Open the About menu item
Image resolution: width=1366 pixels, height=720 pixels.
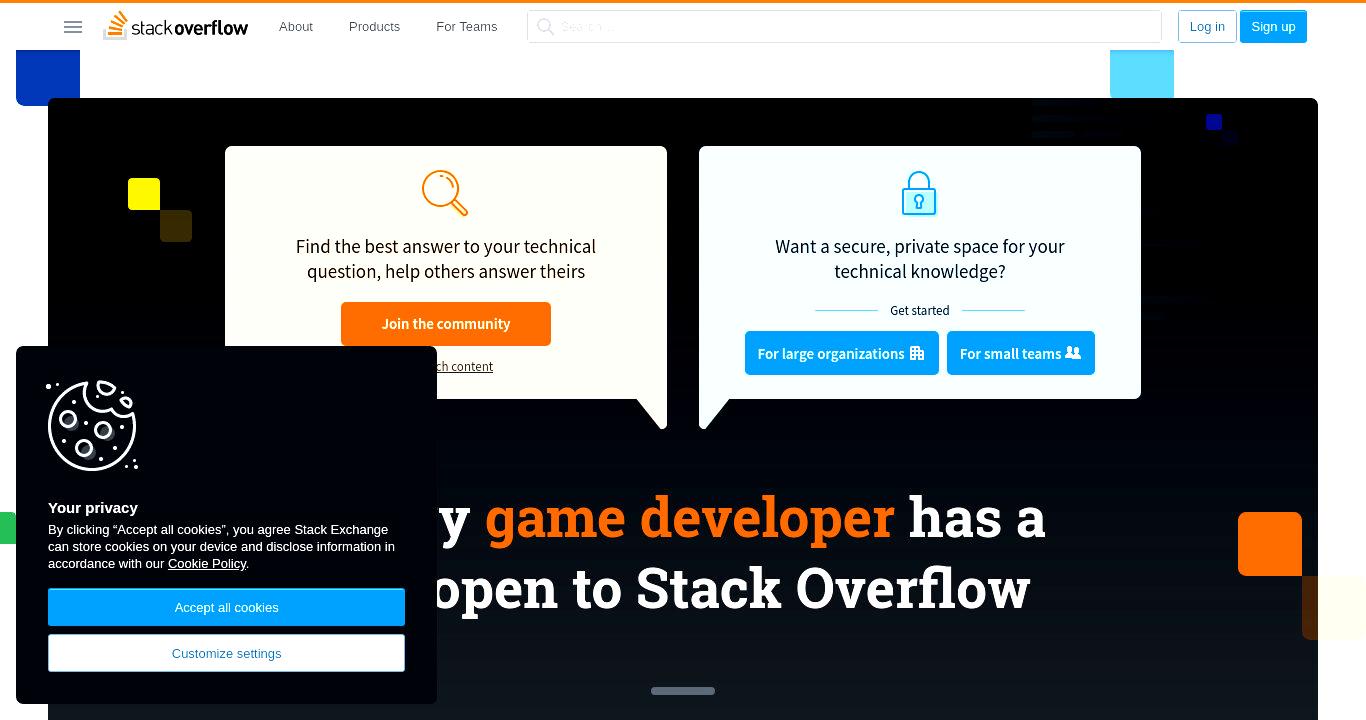point(296,27)
